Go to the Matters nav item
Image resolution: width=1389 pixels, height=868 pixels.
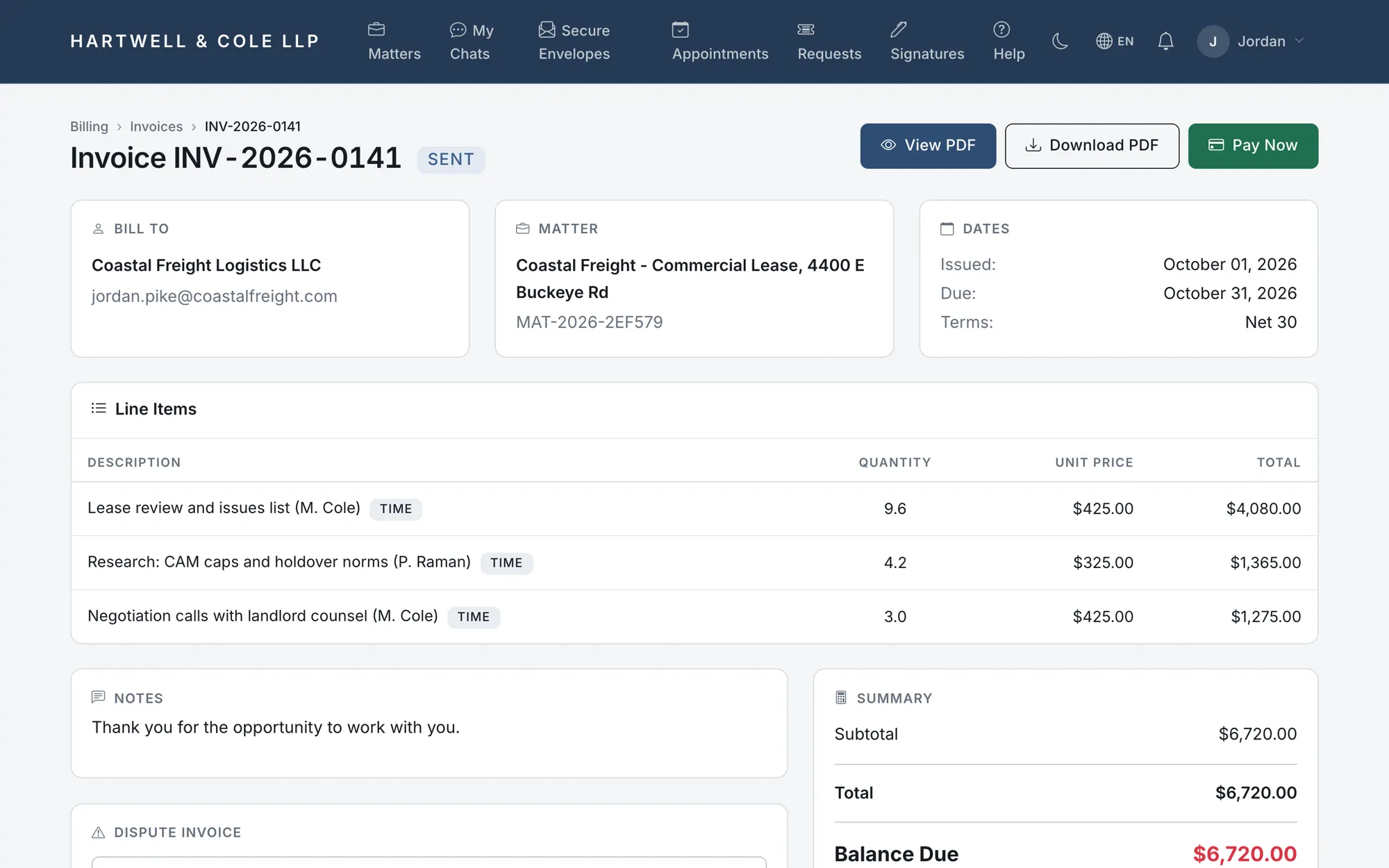(x=394, y=41)
